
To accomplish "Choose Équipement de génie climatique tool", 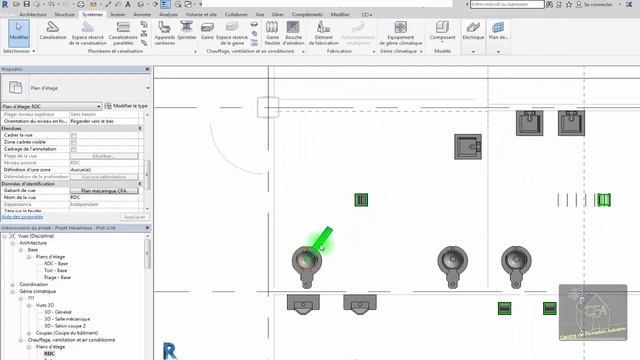I will coord(400,33).
